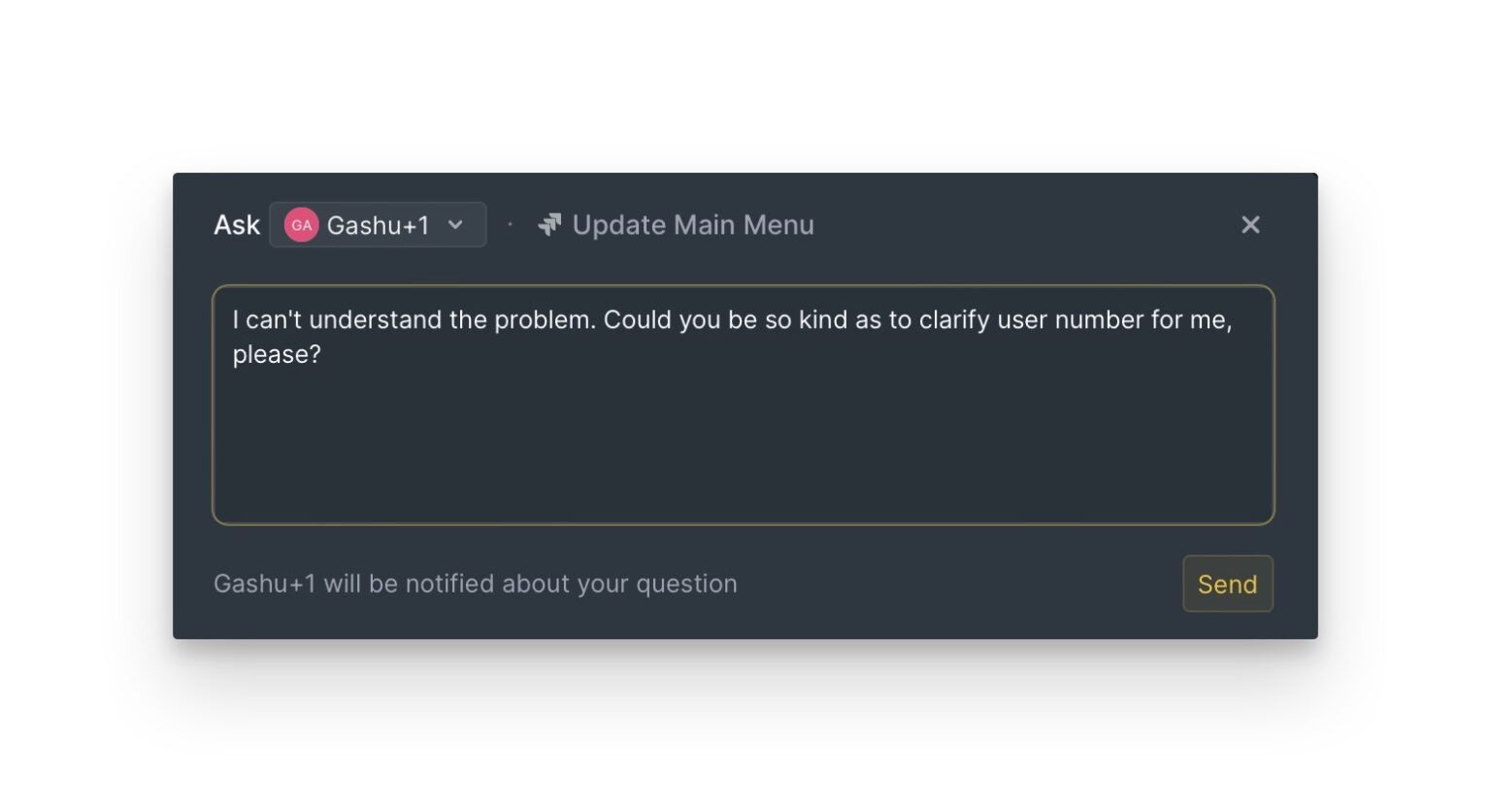
Task: Select the Update Main Menu title text
Action: (692, 224)
